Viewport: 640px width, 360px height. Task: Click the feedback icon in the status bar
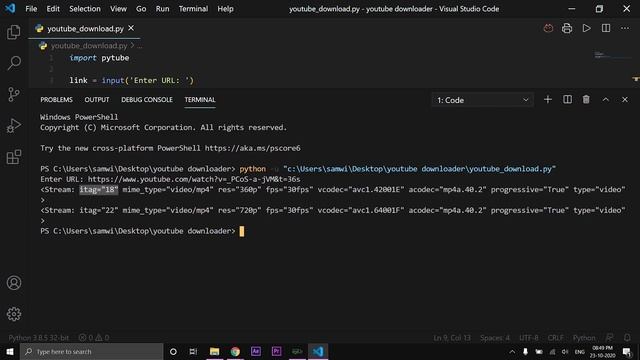[609, 338]
